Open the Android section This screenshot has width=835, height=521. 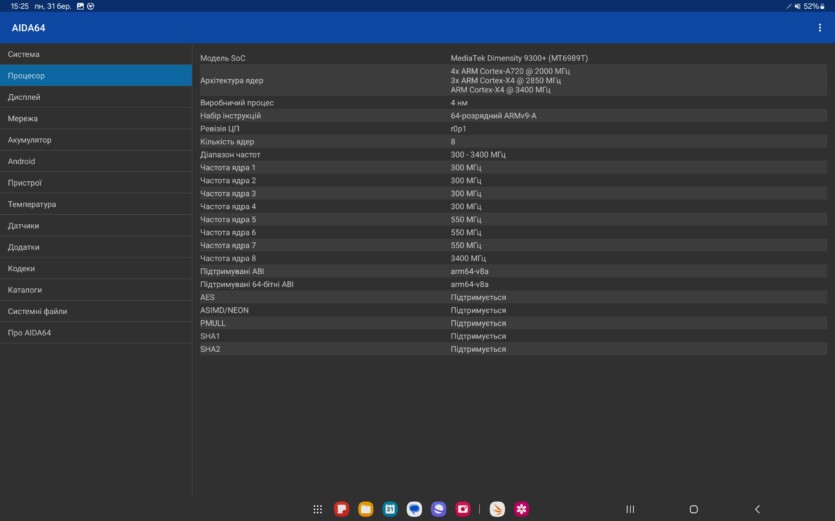(x=96, y=161)
